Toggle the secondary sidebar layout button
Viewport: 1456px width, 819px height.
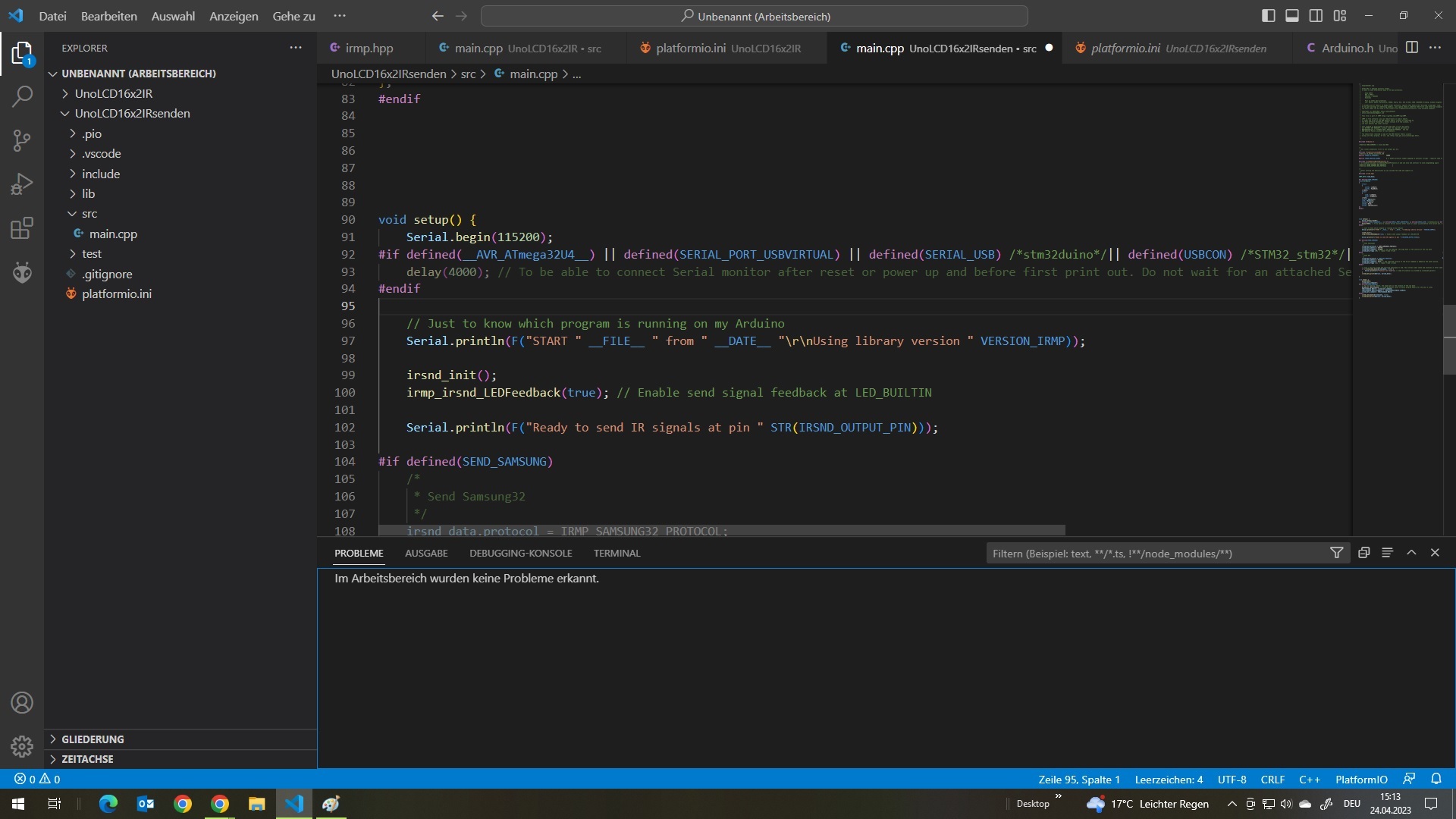point(1316,16)
